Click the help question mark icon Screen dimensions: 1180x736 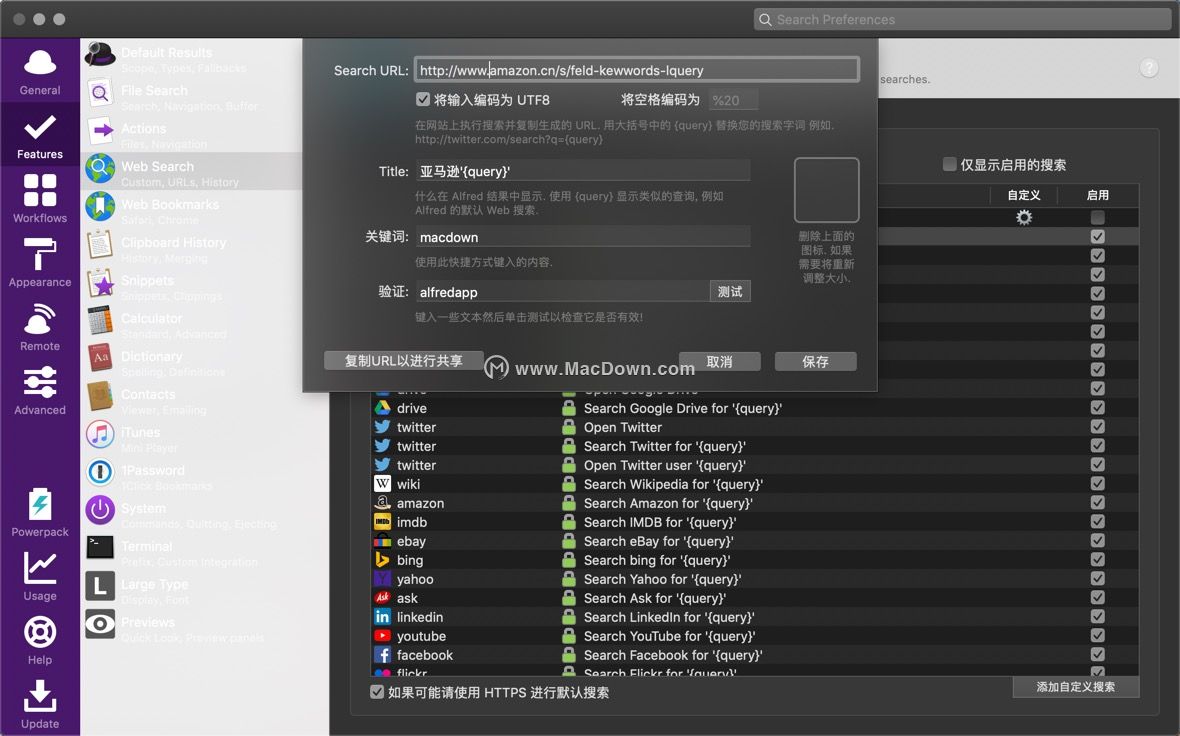tap(1148, 68)
